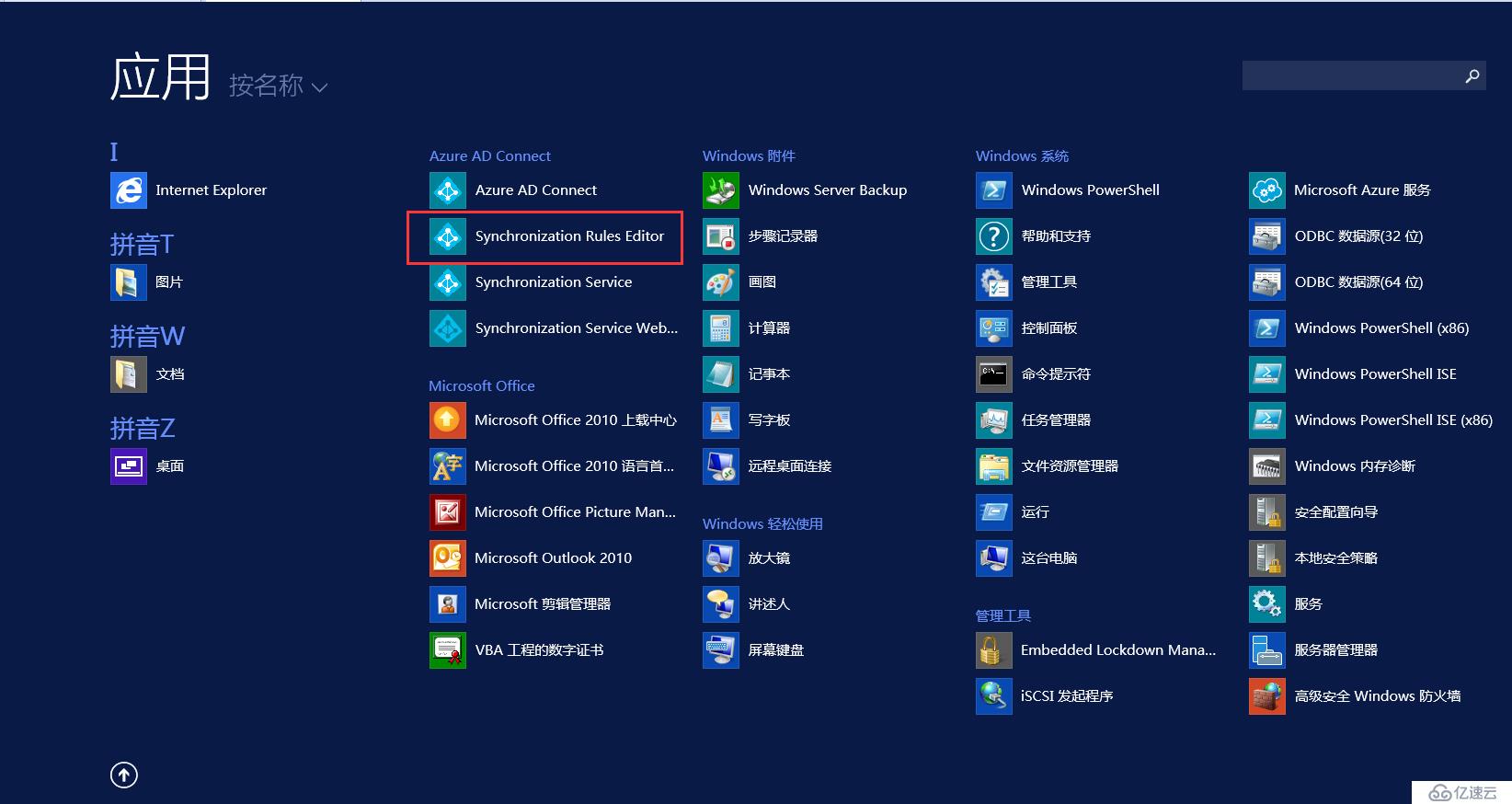Select the 管理工具 group header
The image size is (1512, 804).
point(1003,616)
